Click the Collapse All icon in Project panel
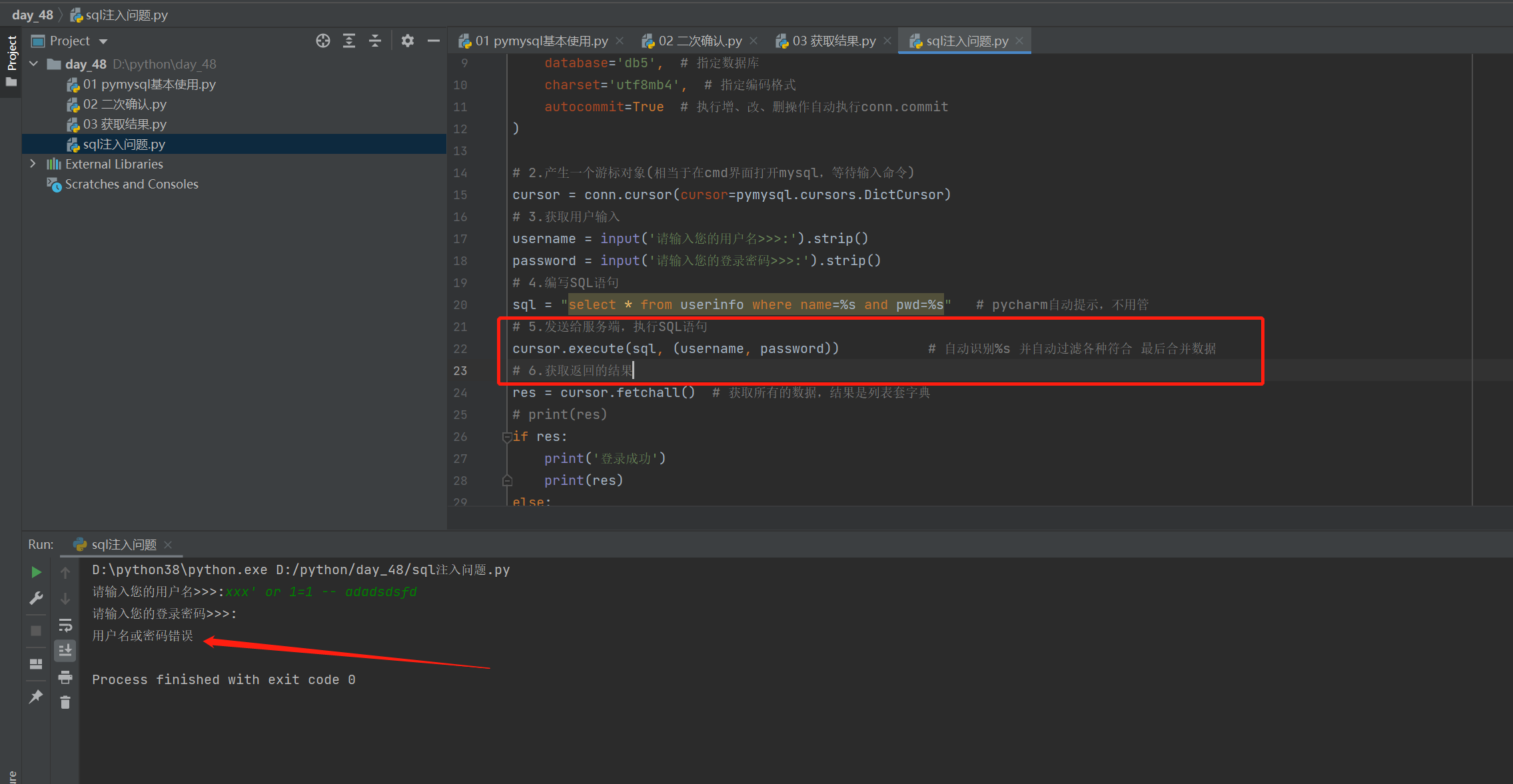The width and height of the screenshot is (1513, 784). click(375, 41)
